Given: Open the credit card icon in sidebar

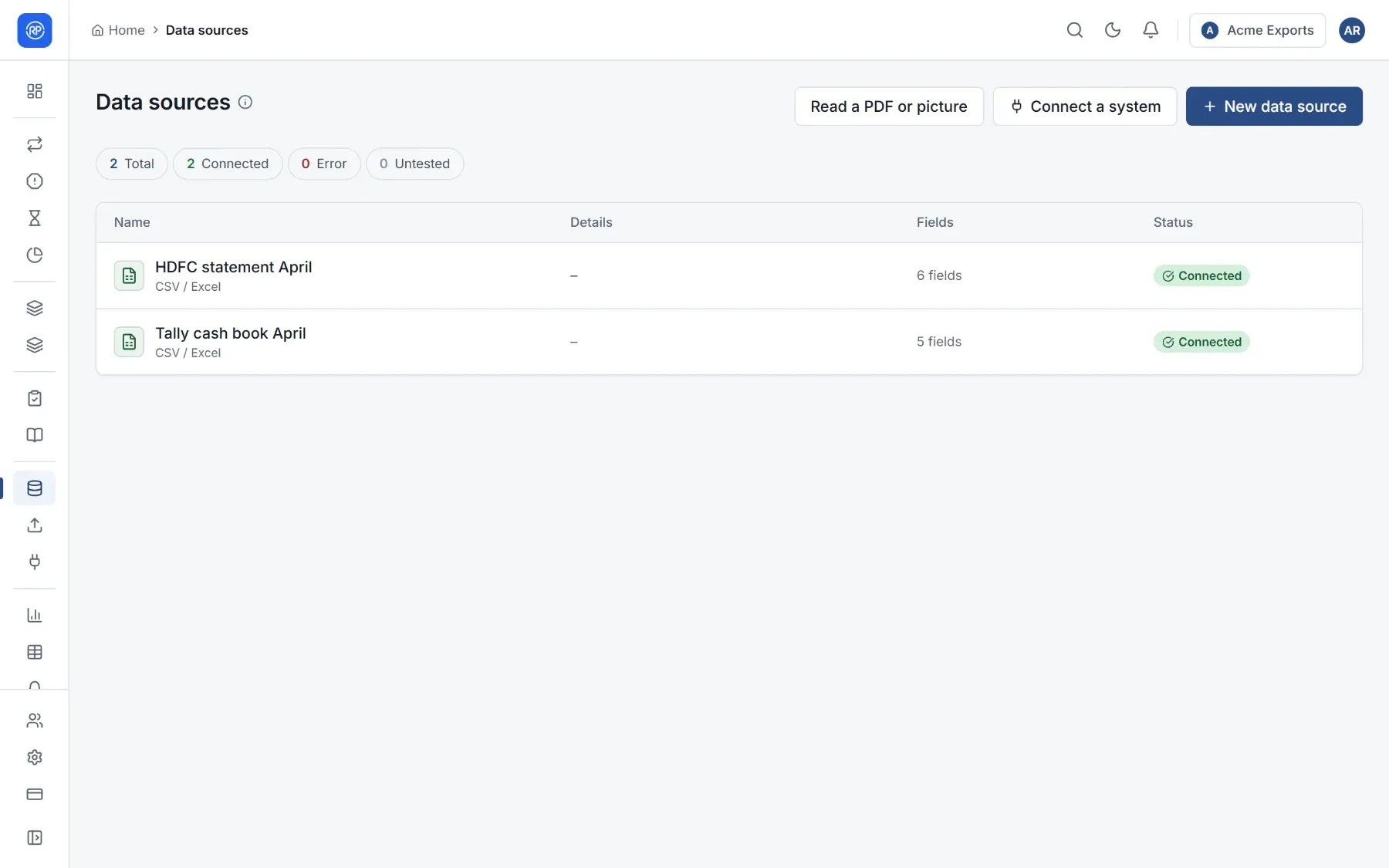Looking at the screenshot, I should 35,794.
